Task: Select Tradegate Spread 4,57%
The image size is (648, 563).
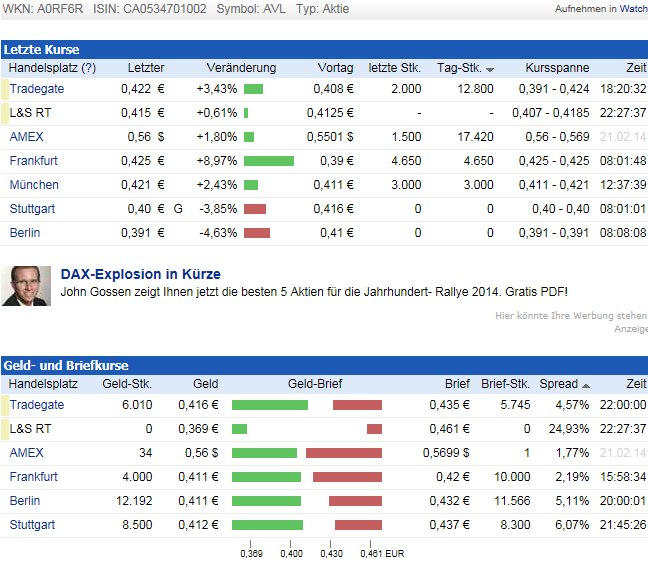Action: pos(572,405)
